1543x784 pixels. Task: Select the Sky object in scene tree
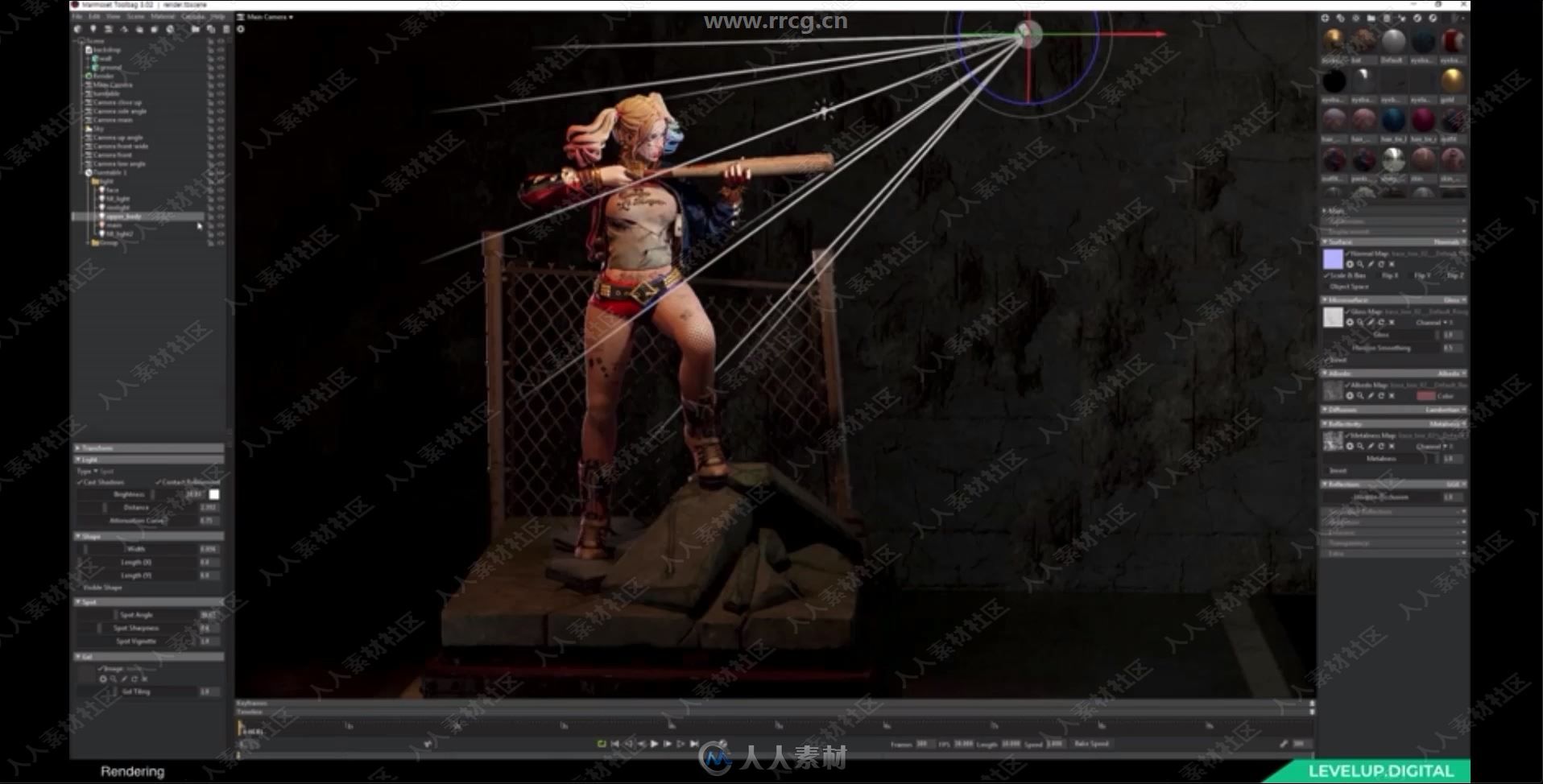[98, 129]
